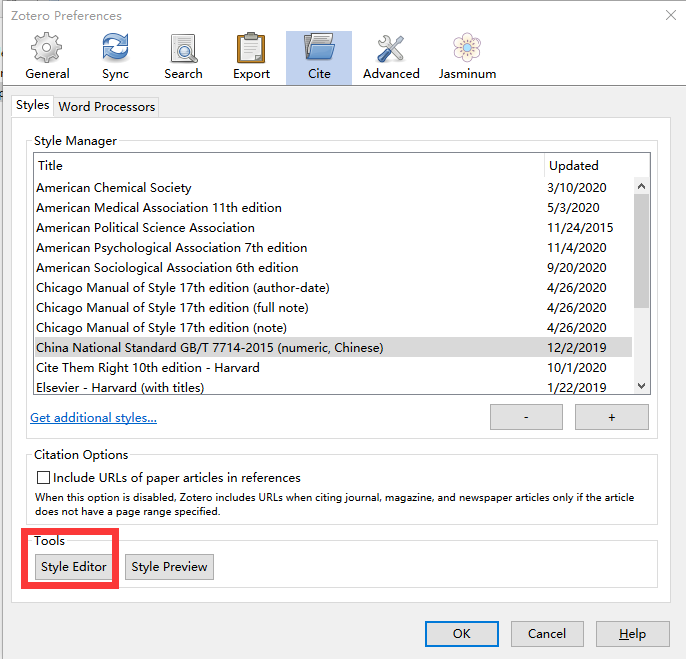This screenshot has width=686, height=659.
Task: Switch to the Word Processors tab
Action: coord(107,107)
